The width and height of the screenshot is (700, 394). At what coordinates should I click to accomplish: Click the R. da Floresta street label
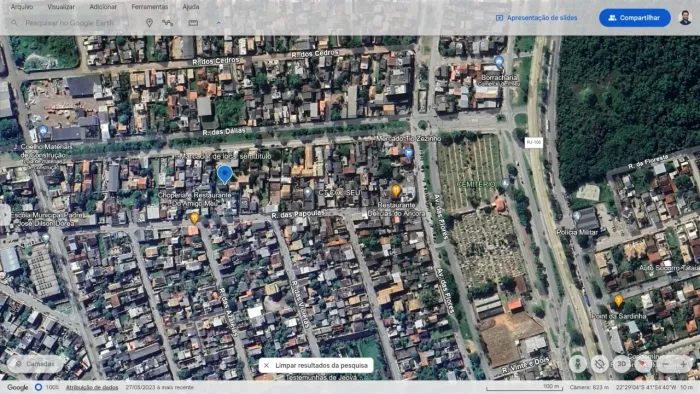click(x=649, y=162)
